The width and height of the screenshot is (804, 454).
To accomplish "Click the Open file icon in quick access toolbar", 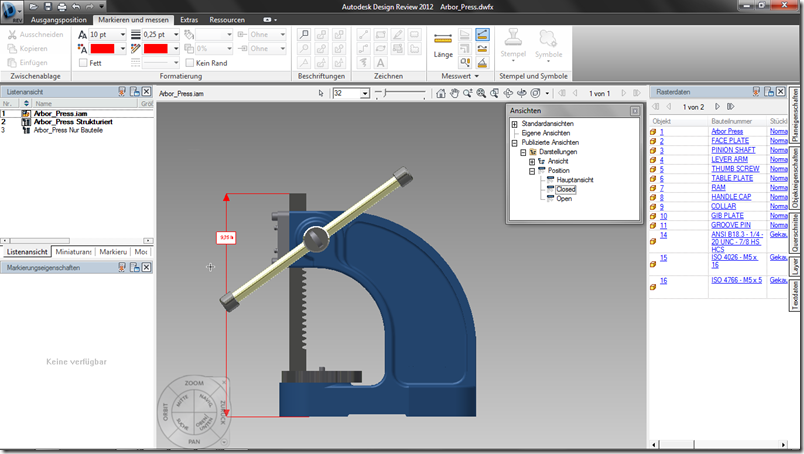I will [x=33, y=7].
